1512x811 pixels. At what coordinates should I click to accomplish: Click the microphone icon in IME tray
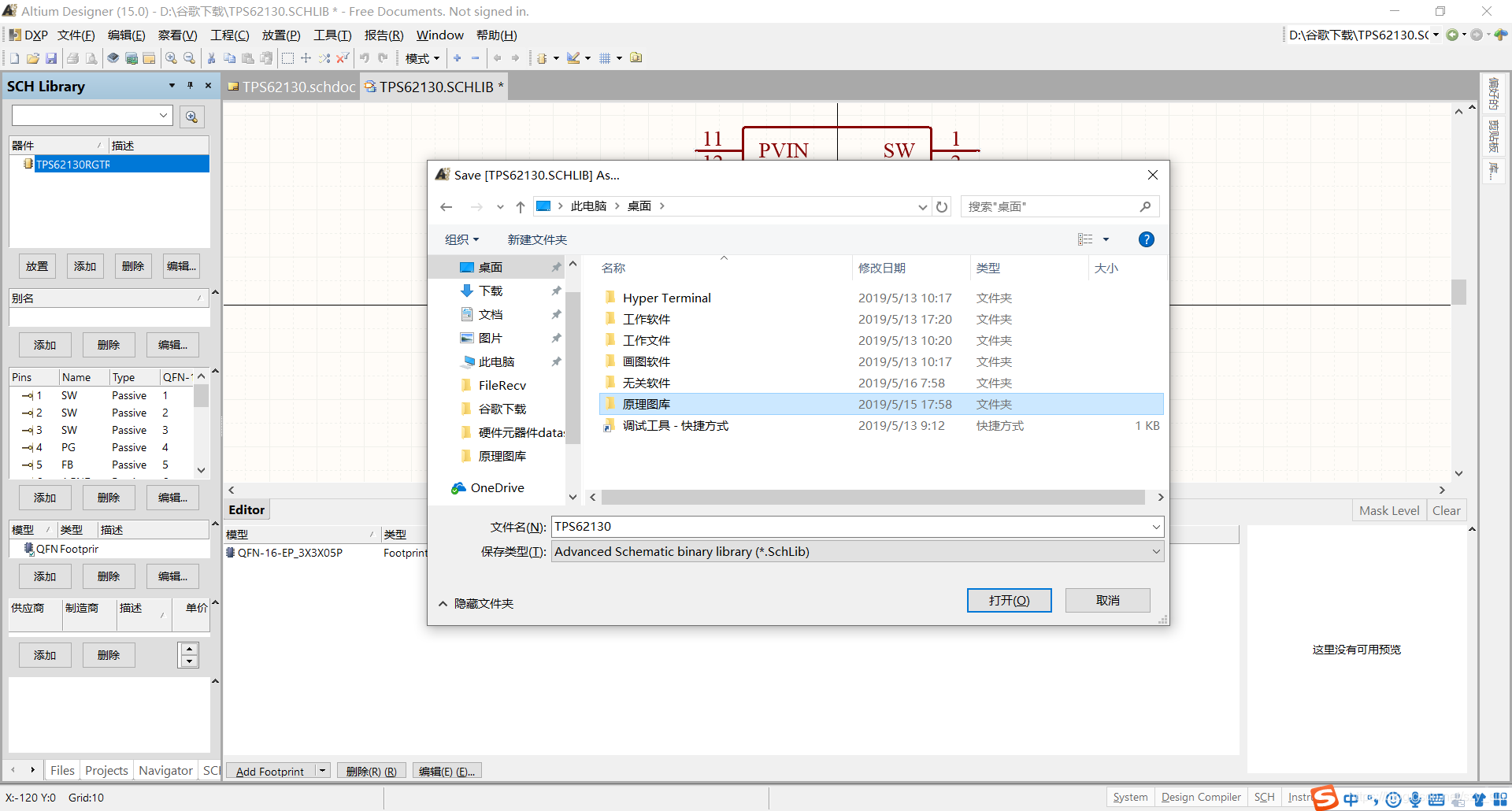[x=1415, y=799]
